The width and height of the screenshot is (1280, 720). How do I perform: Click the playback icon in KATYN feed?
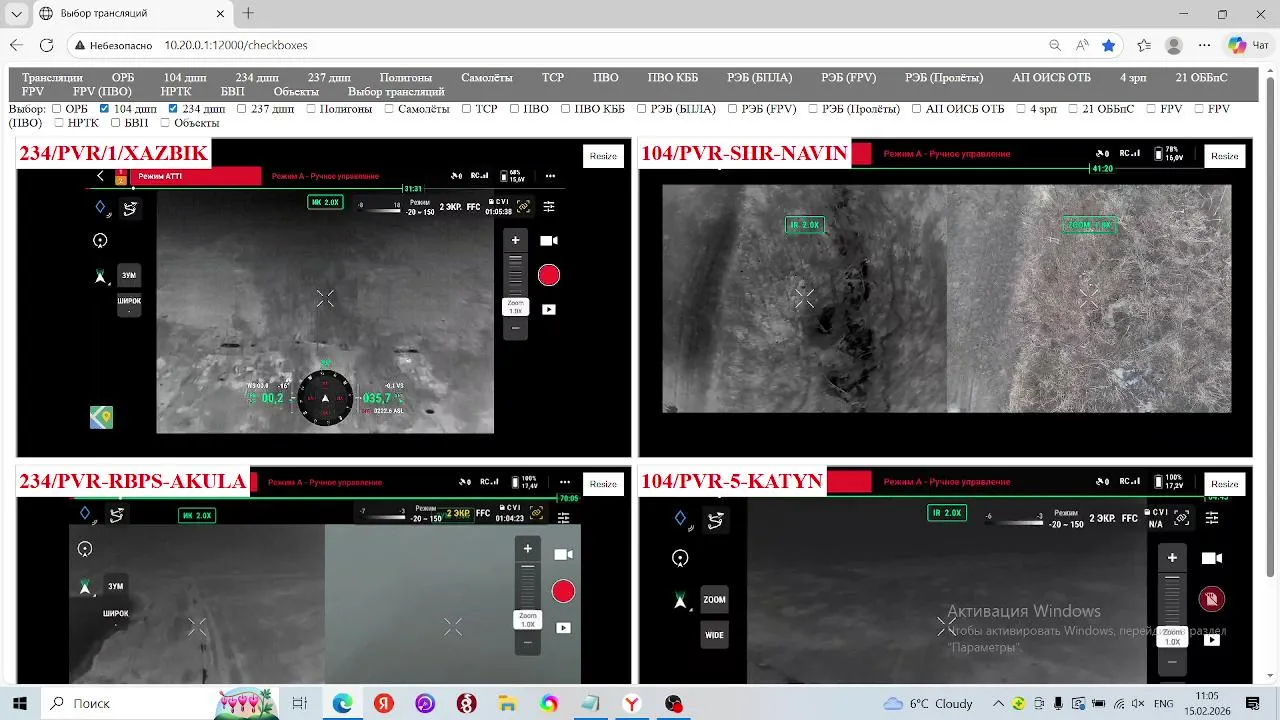pyautogui.click(x=1211, y=640)
